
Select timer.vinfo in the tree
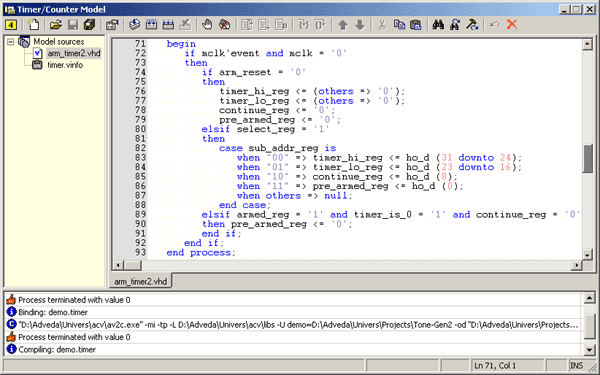(65, 65)
